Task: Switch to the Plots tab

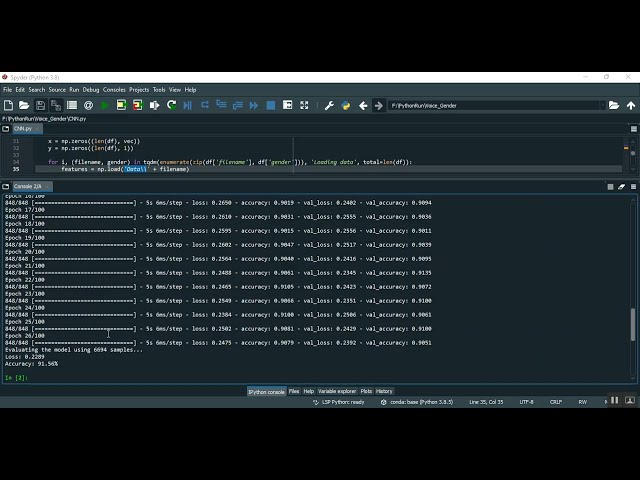Action: click(366, 391)
